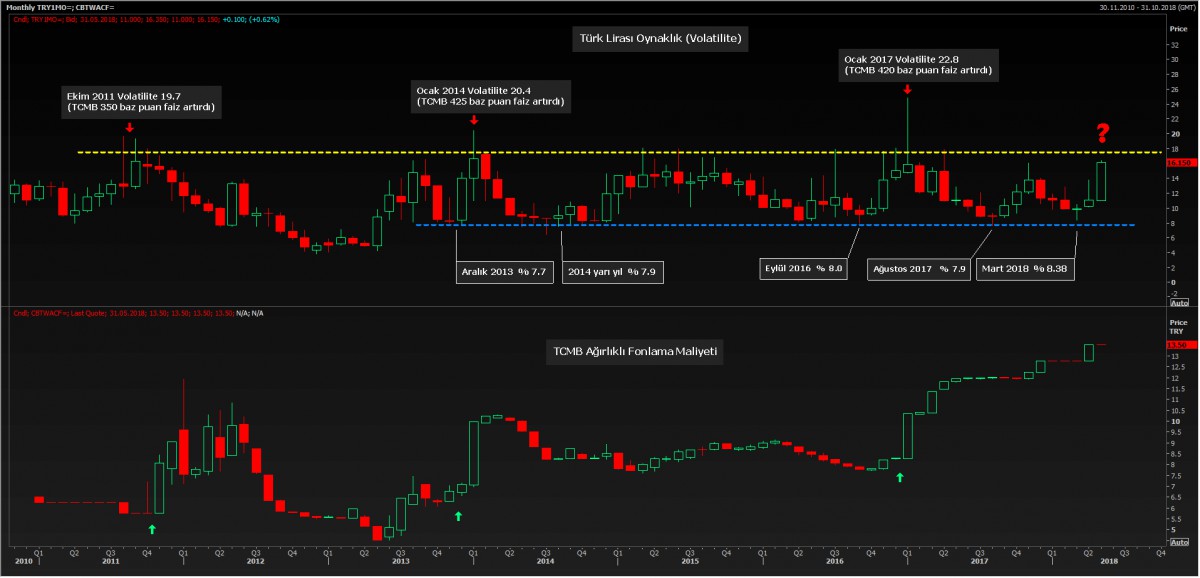Click the 2015 year label on the time axis
1200x578 pixels.
[690, 562]
